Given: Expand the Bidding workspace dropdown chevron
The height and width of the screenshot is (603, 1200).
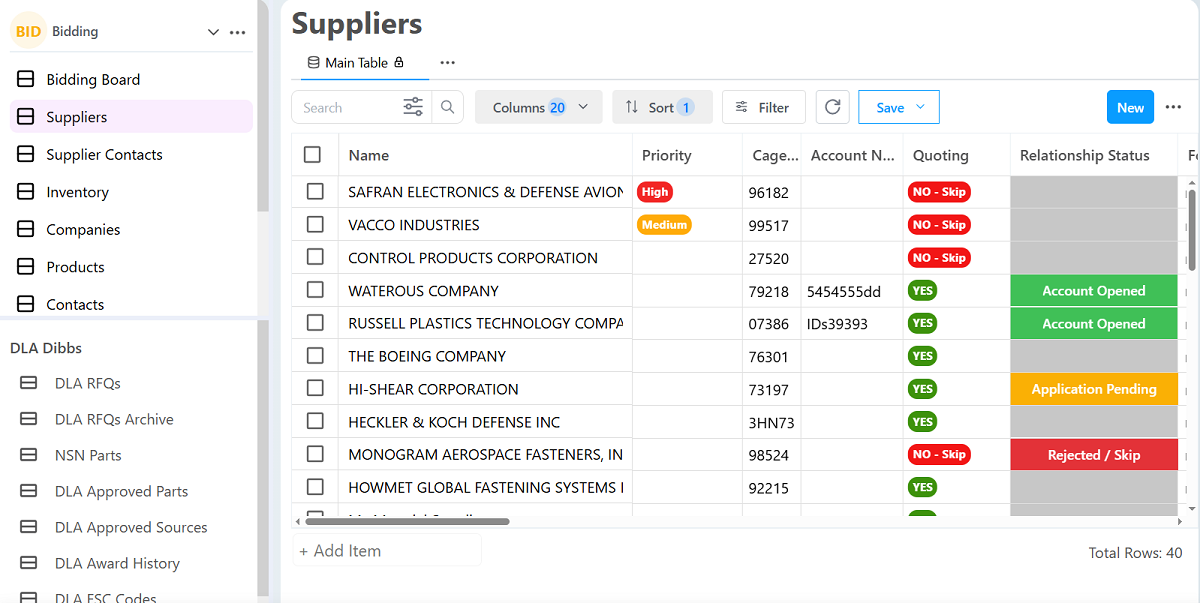Looking at the screenshot, I should tap(213, 32).
